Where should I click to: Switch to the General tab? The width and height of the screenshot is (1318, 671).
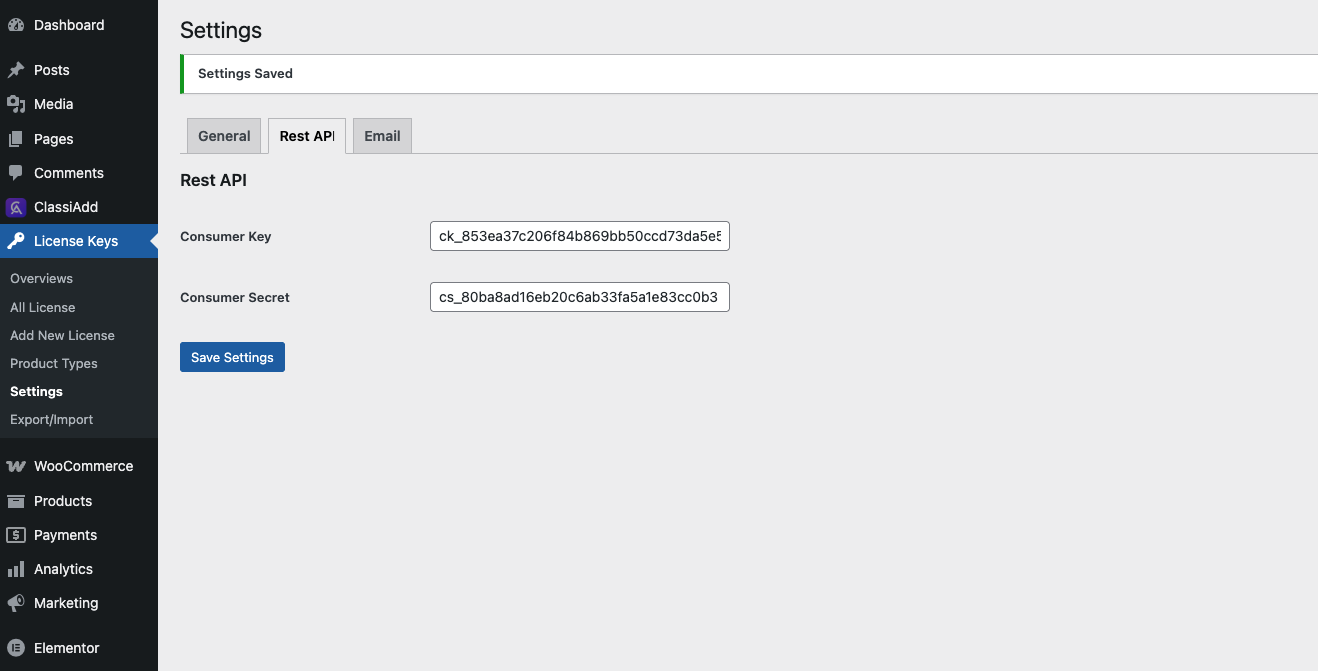223,135
